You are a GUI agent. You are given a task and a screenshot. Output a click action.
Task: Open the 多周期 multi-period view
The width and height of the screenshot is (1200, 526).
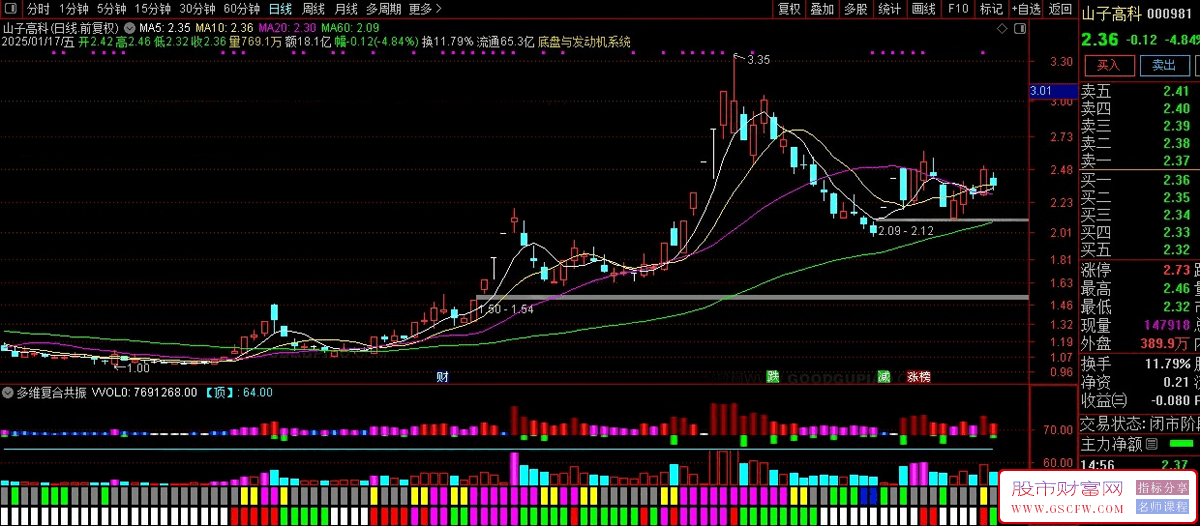(x=384, y=9)
